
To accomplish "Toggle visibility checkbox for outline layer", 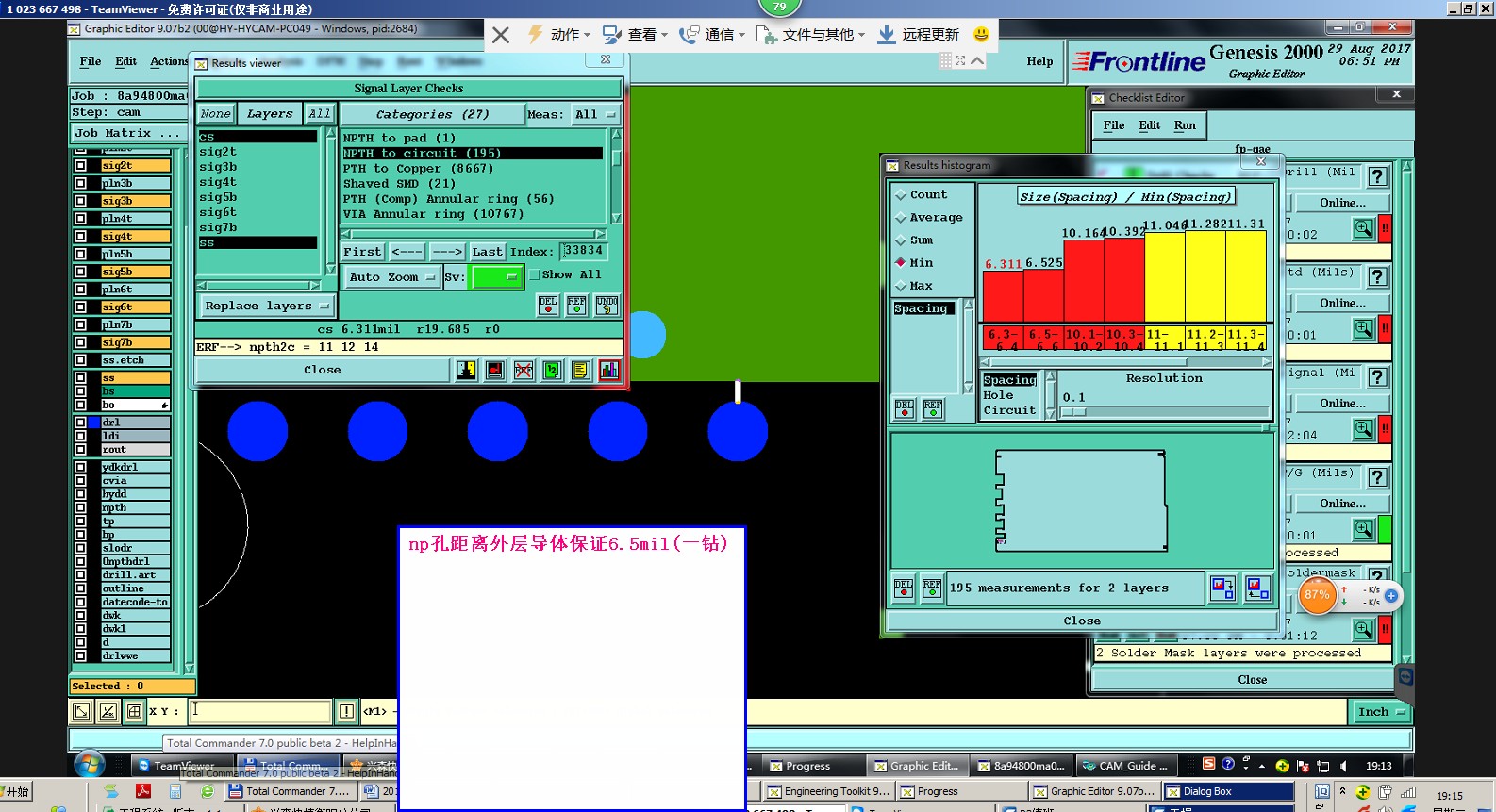I will [x=80, y=588].
